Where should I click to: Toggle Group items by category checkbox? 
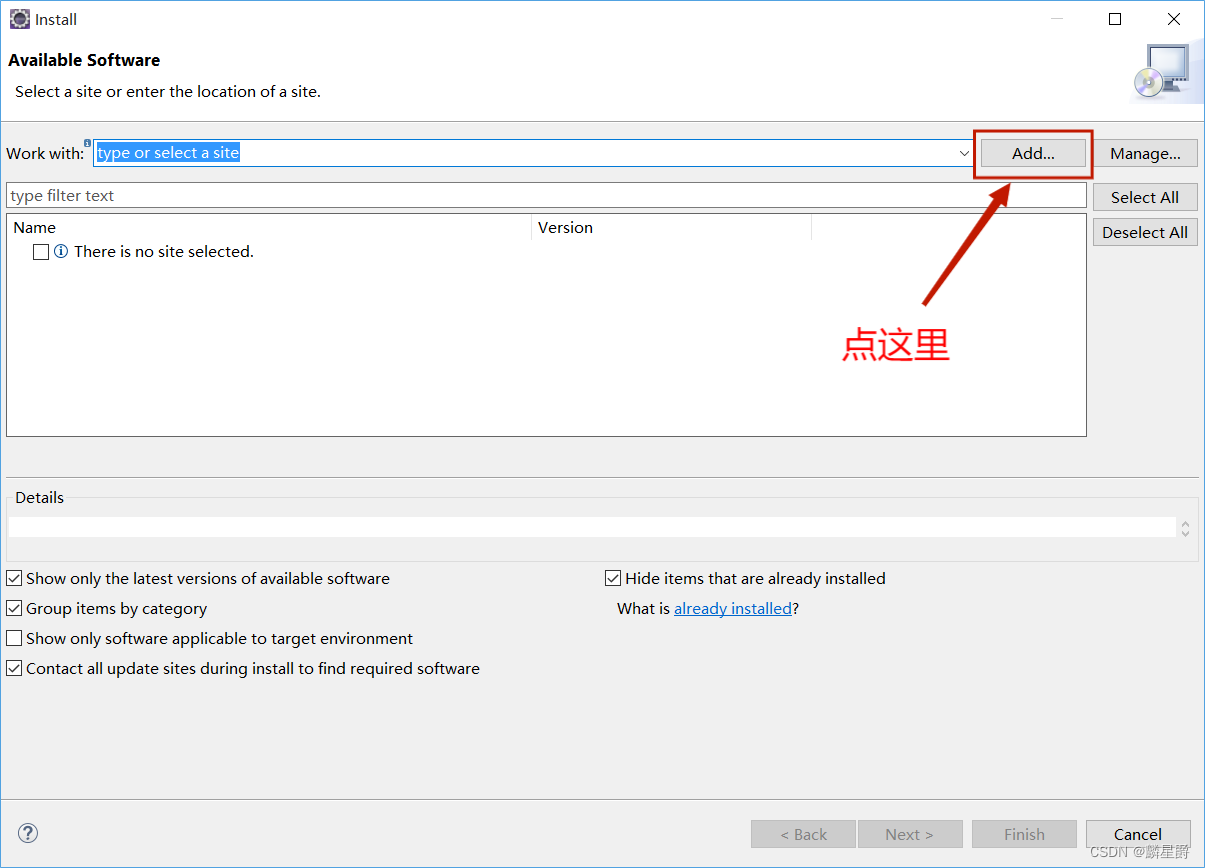click(x=14, y=608)
